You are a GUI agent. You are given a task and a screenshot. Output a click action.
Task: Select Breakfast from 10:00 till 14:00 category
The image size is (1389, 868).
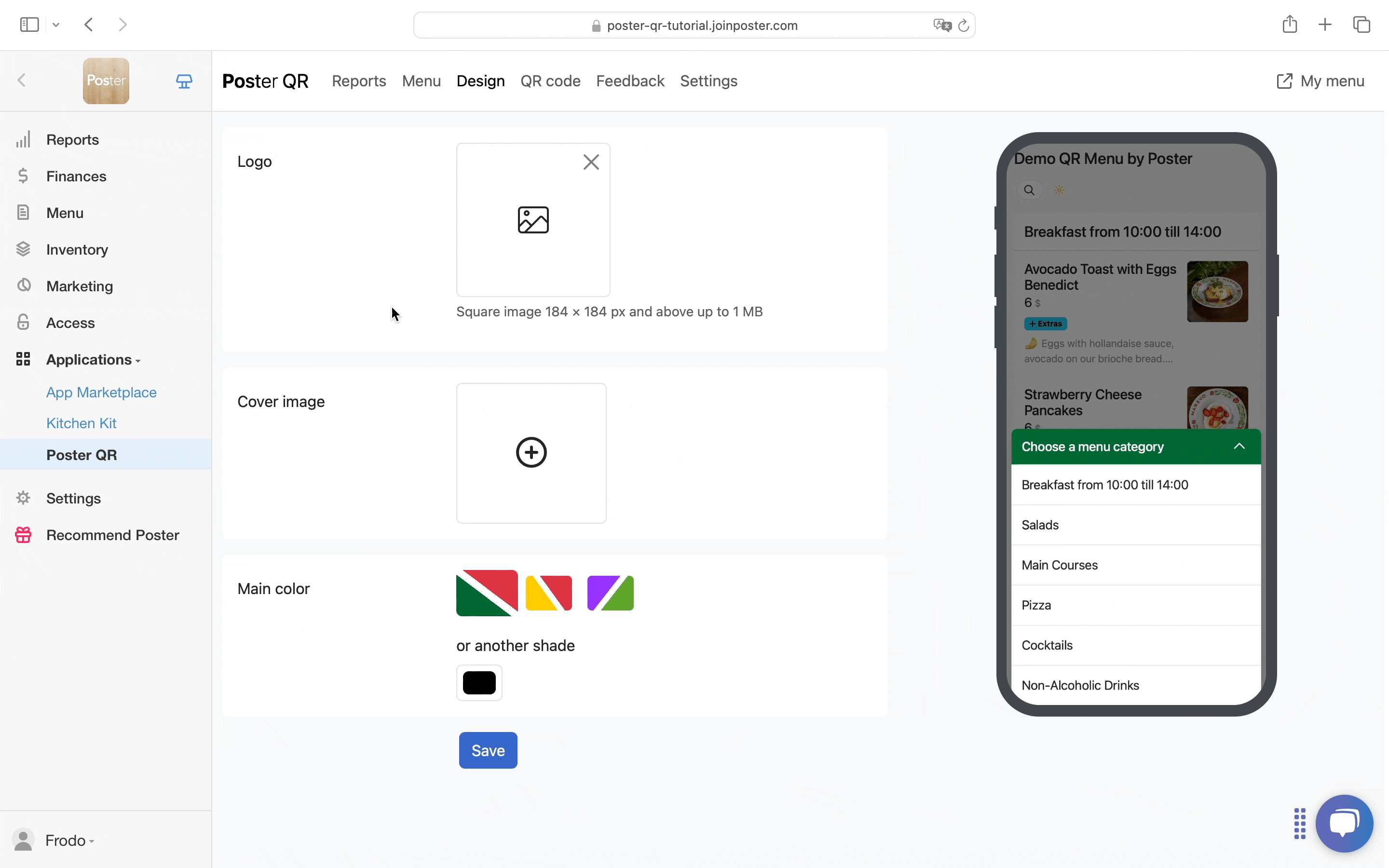coord(1136,485)
